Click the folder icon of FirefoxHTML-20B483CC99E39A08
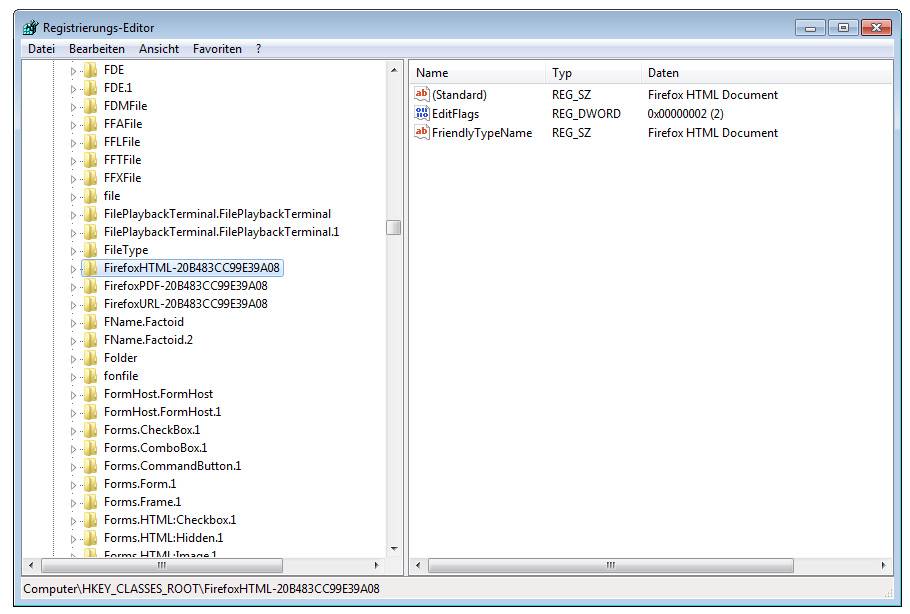This screenshot has width=910, height=614. pyautogui.click(x=90, y=268)
